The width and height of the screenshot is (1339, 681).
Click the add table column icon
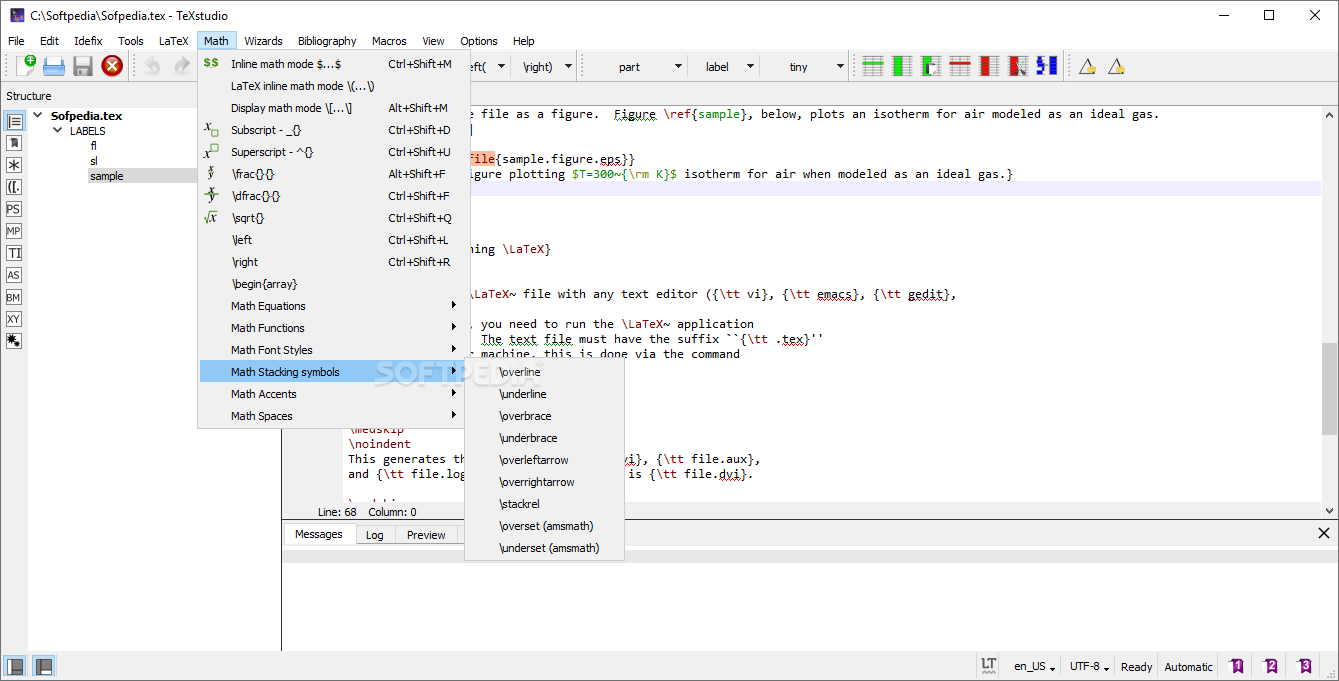coord(902,66)
